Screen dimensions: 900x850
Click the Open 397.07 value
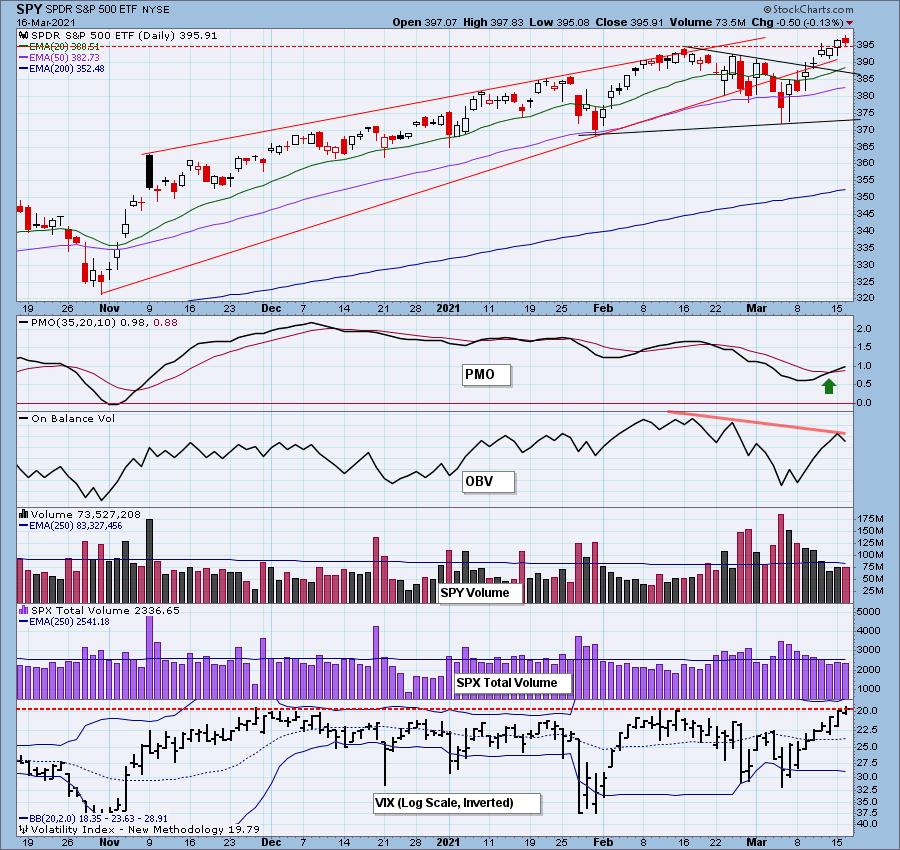point(425,22)
